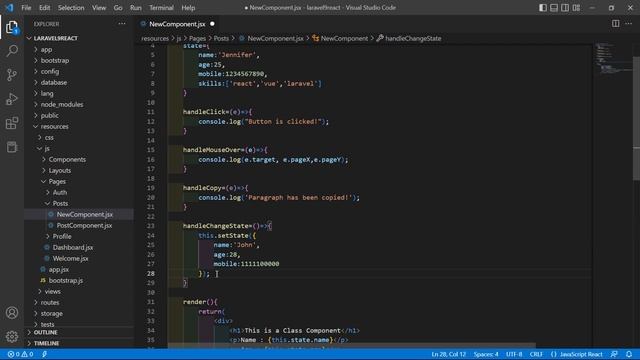Open the Go menu
640x360 pixels.
[x=118, y=7]
